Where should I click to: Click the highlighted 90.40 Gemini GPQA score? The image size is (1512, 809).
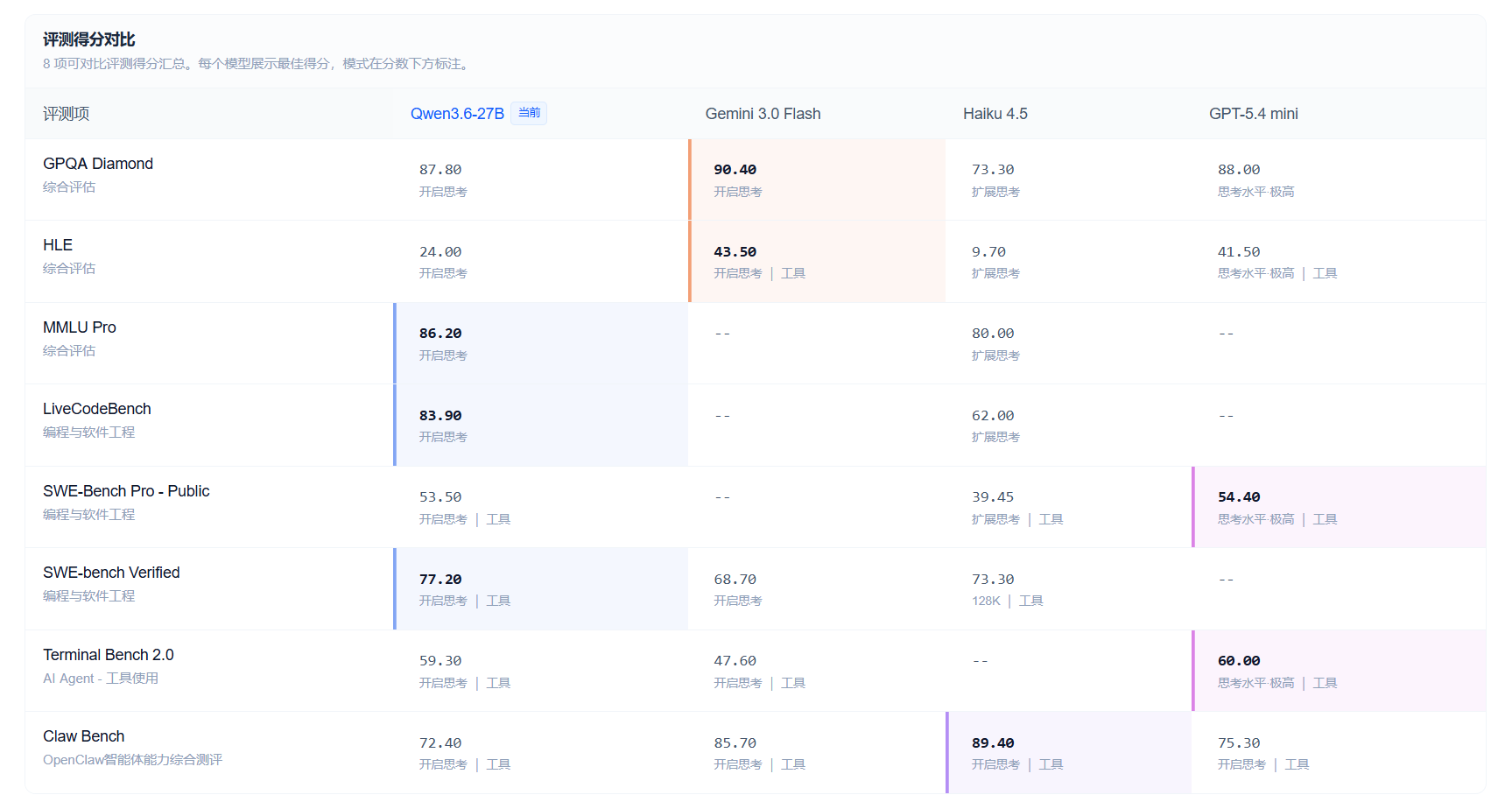point(735,170)
